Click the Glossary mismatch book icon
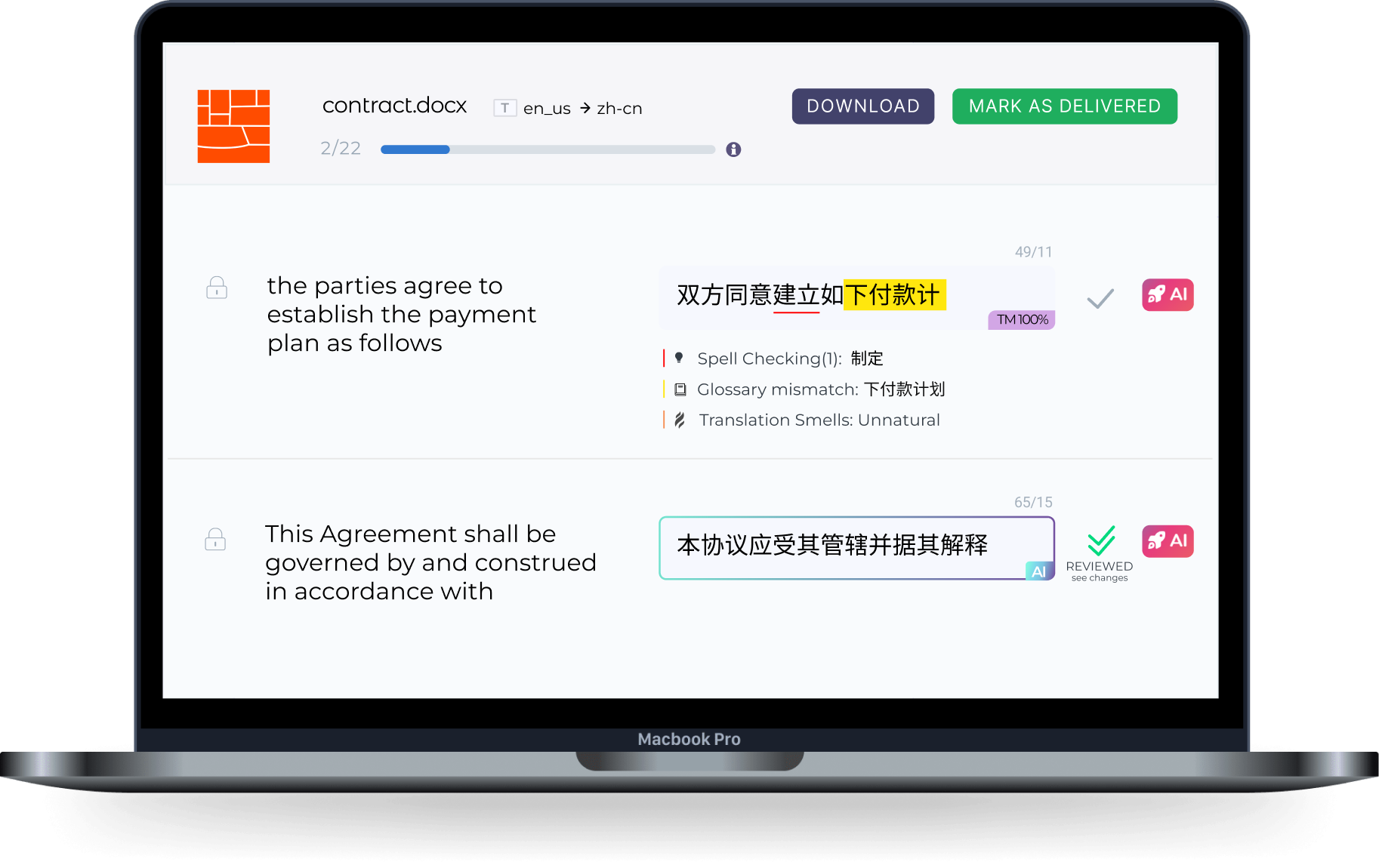Viewport: 1379px width, 868px height. pyautogui.click(x=682, y=389)
